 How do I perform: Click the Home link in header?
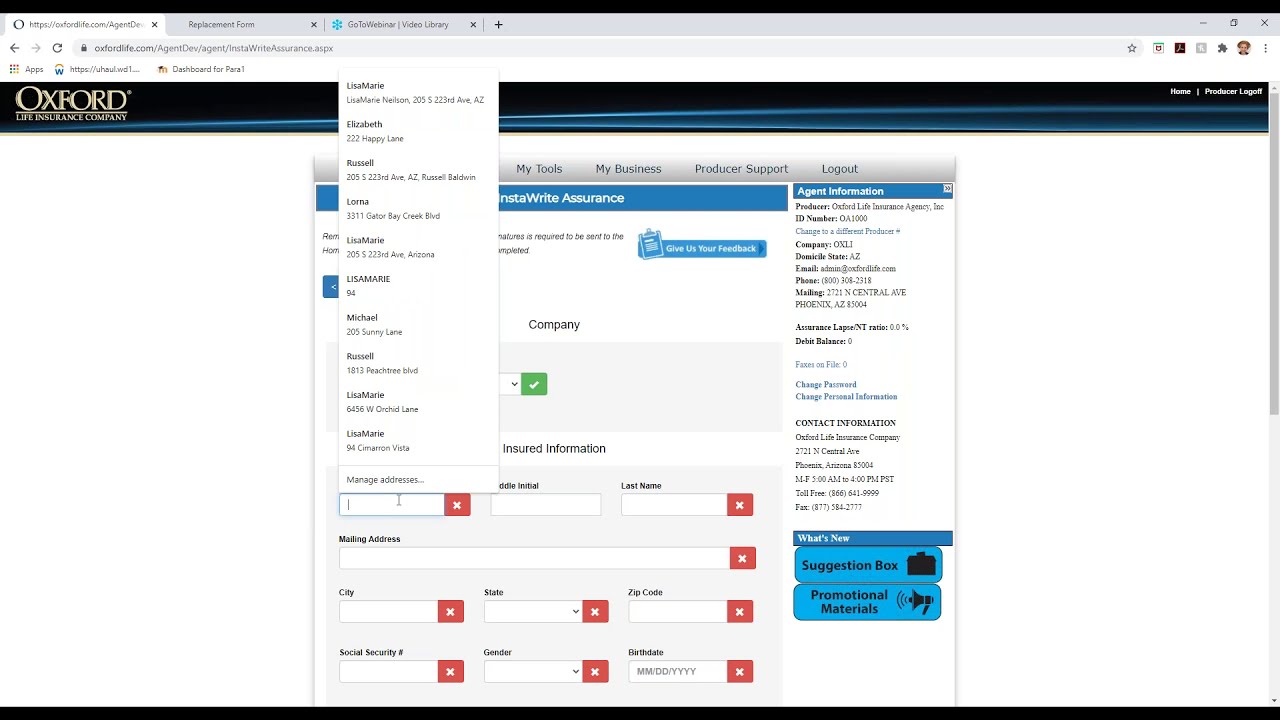click(x=1180, y=91)
